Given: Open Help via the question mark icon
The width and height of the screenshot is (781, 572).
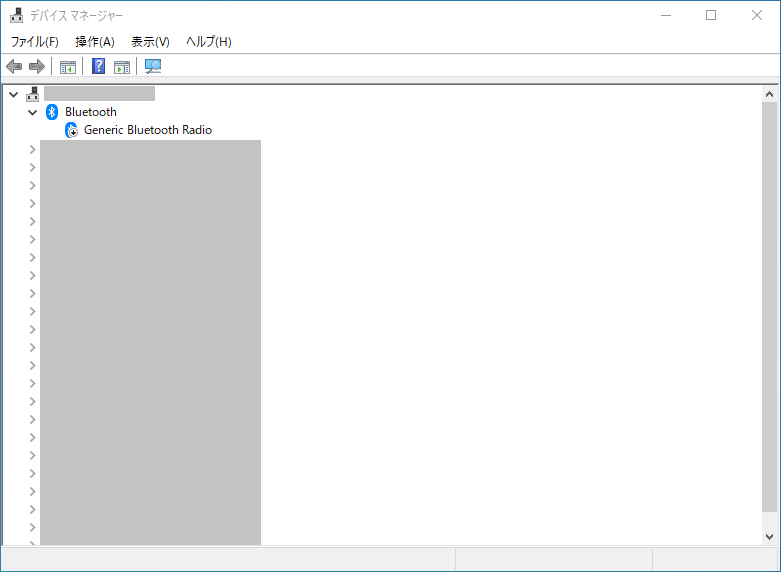Looking at the screenshot, I should 99,66.
